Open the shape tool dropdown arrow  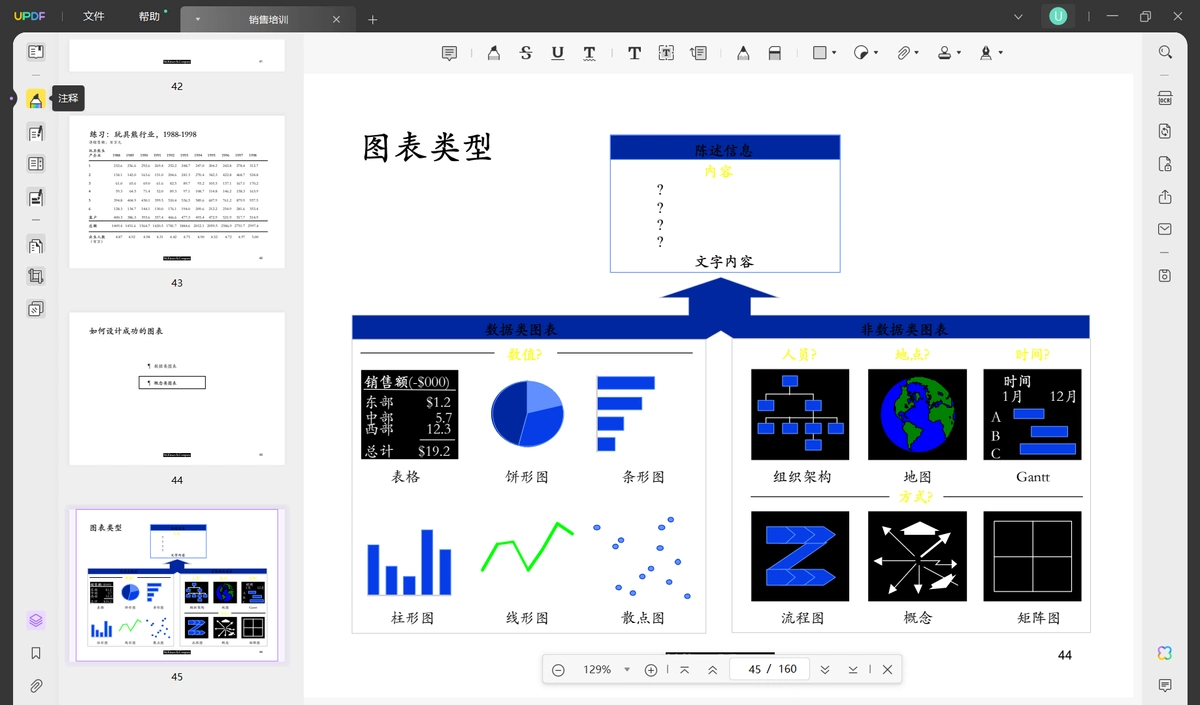pyautogui.click(x=834, y=53)
